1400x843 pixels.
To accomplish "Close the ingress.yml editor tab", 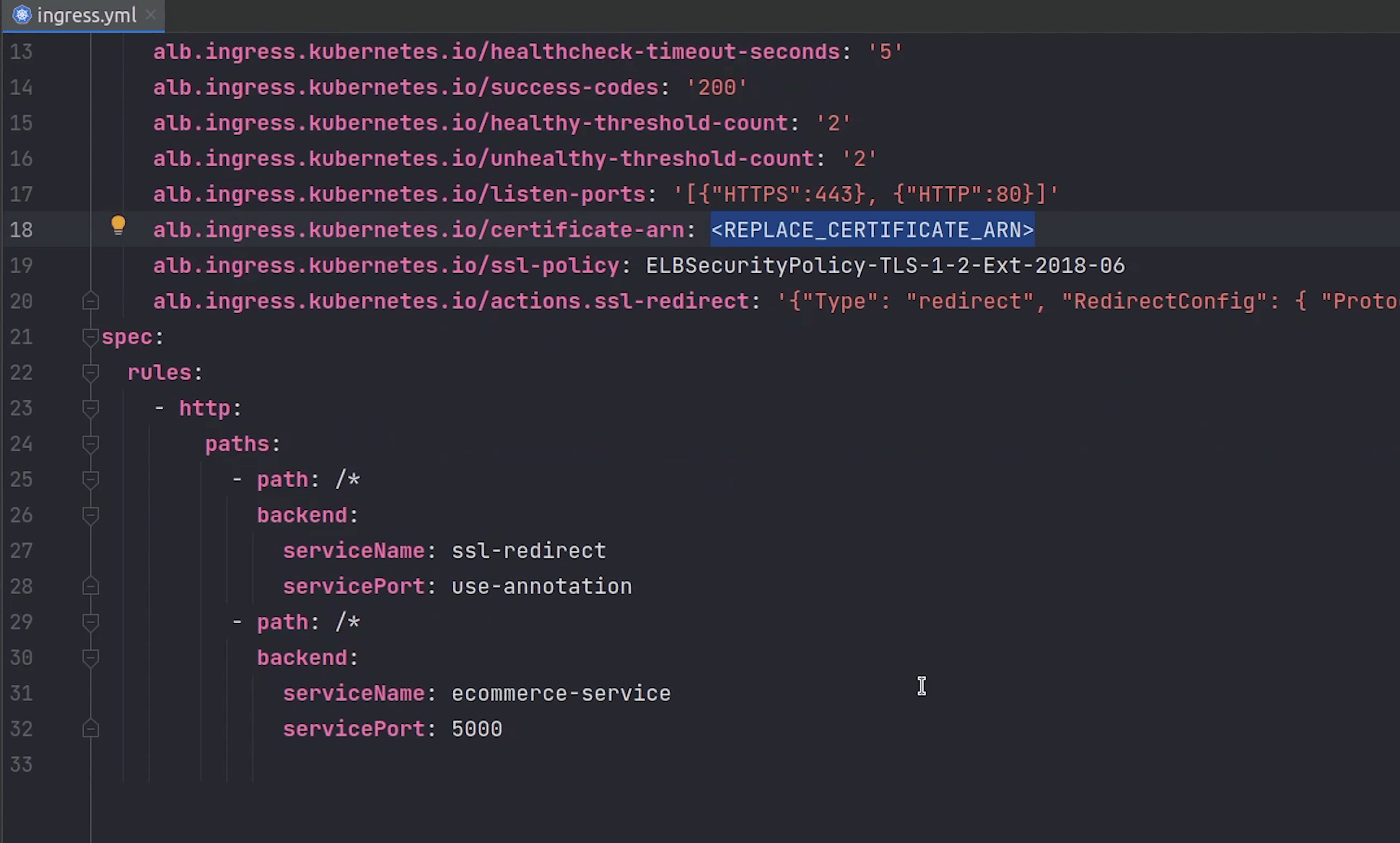I will tap(151, 15).
